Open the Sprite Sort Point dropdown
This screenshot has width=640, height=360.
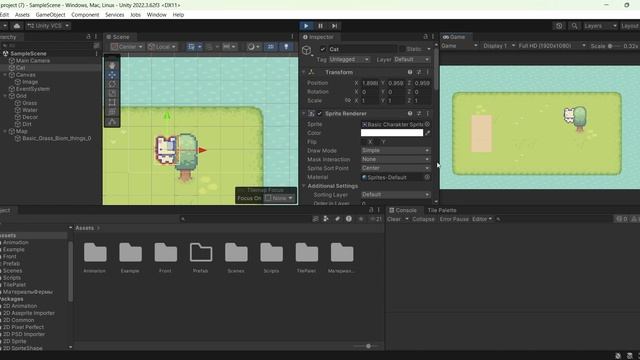[x=396, y=168]
